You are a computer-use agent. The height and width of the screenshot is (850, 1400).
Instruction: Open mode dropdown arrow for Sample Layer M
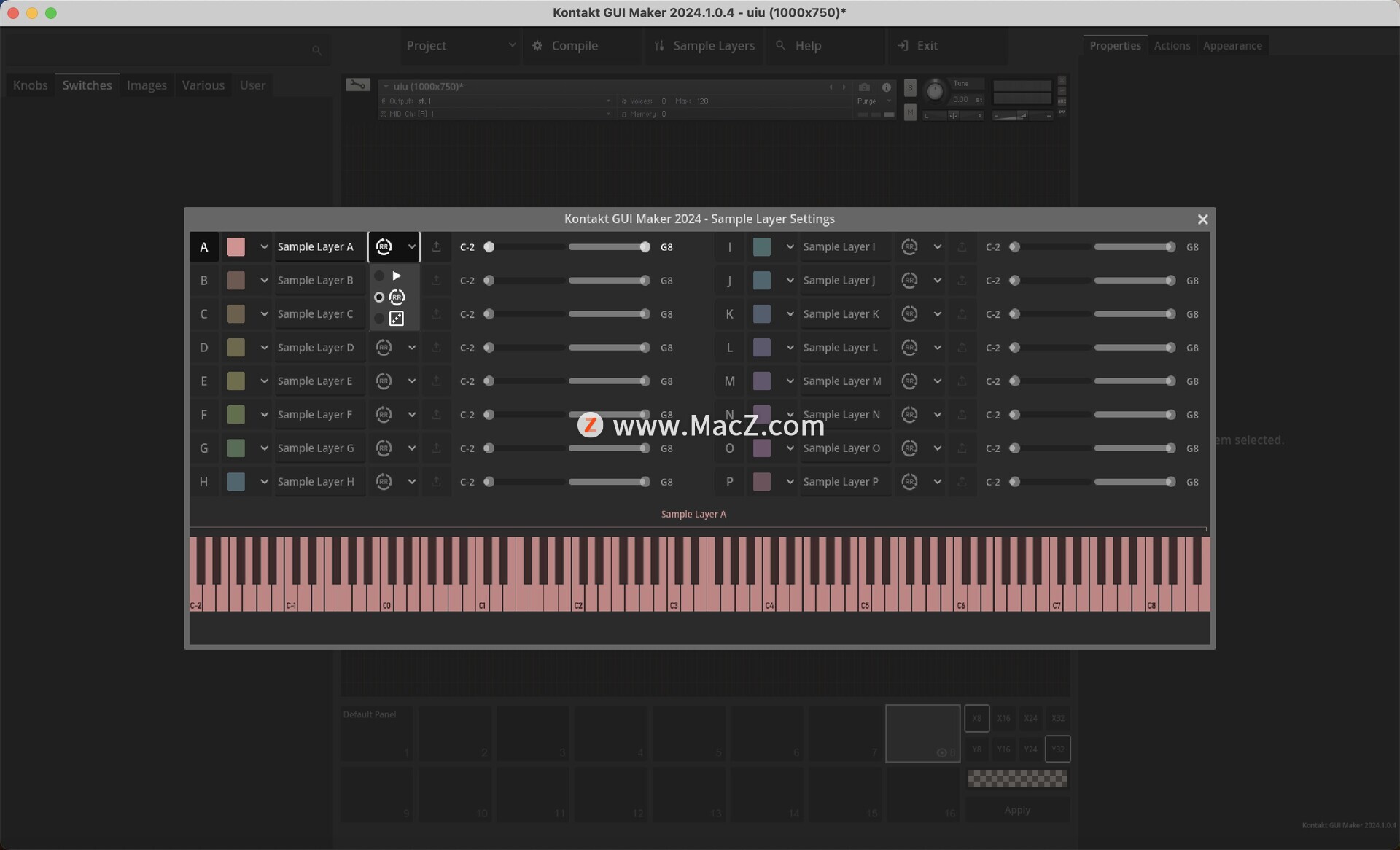point(937,381)
